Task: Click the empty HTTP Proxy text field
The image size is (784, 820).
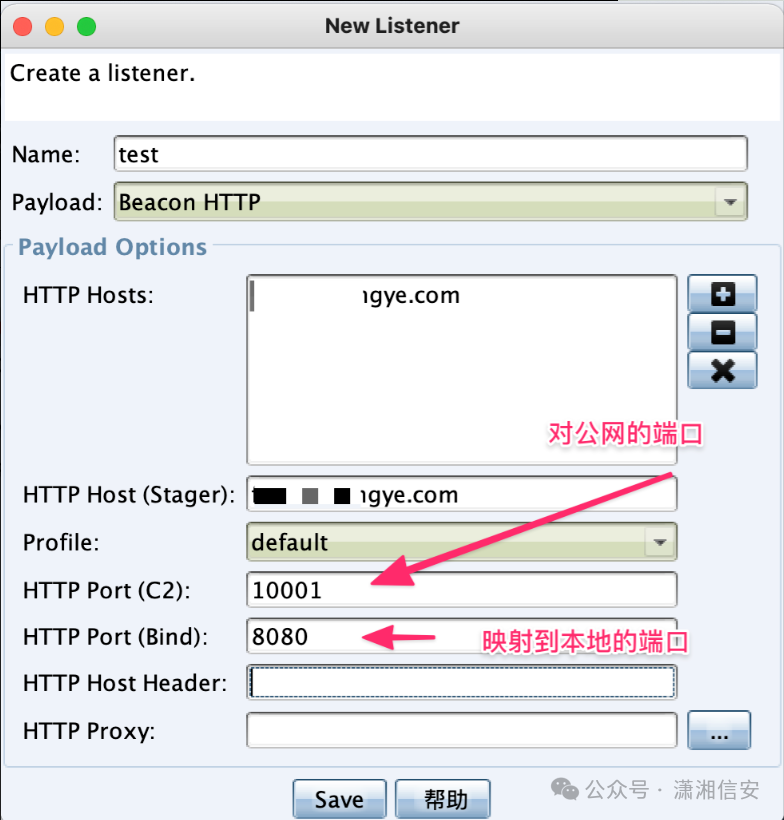Action: pos(462,730)
